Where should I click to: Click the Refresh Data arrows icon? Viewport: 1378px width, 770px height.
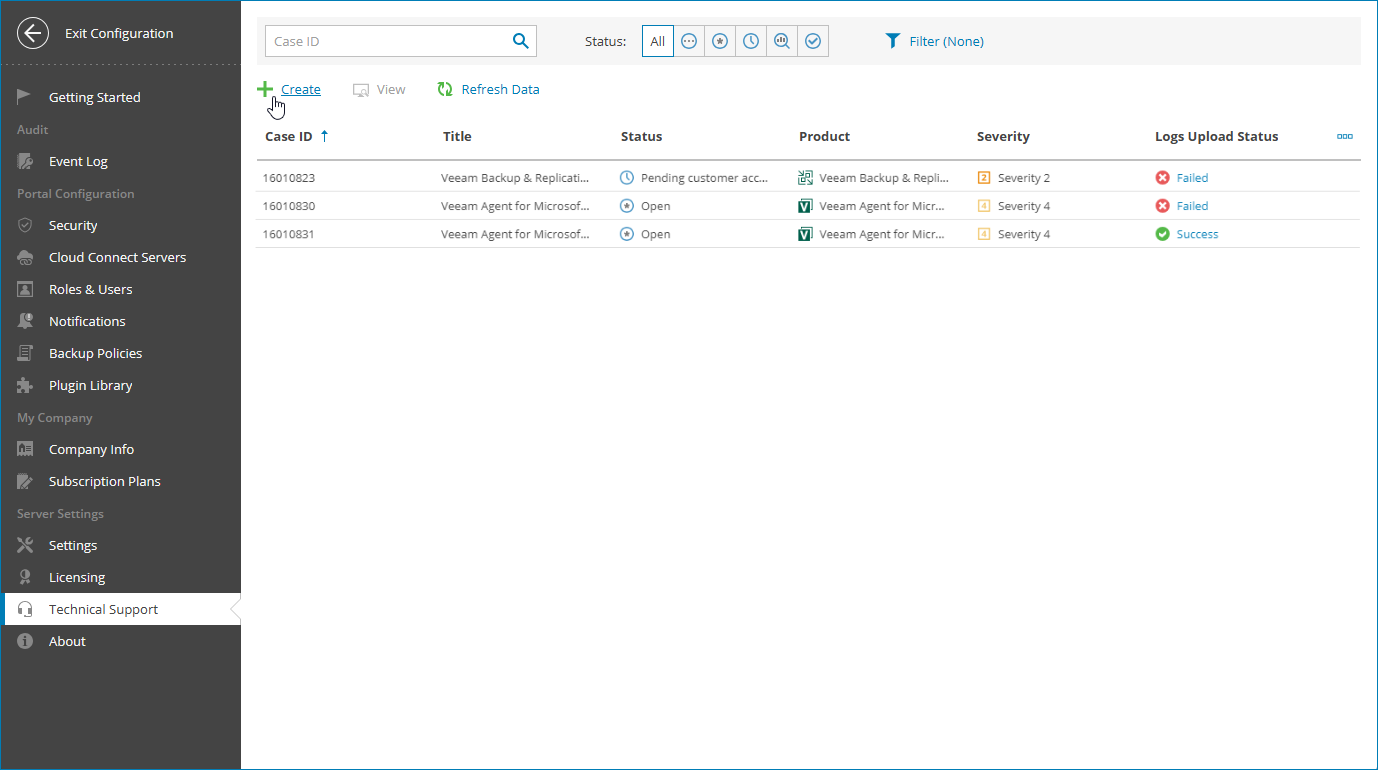tap(445, 89)
